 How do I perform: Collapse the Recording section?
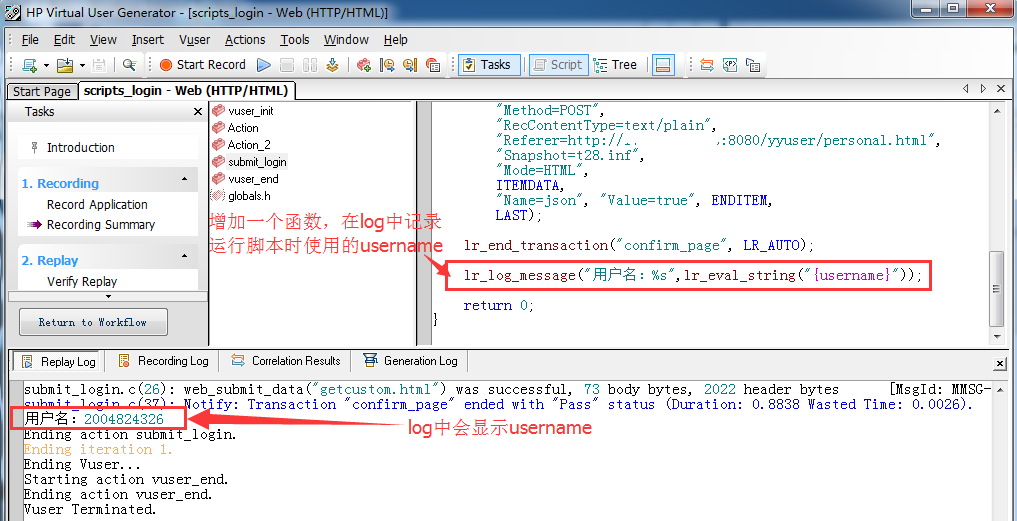pos(185,179)
